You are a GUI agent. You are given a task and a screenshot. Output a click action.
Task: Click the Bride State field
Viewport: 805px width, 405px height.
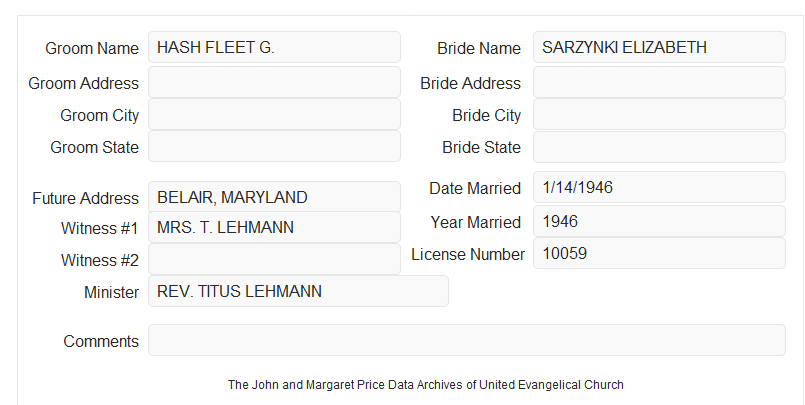pyautogui.click(x=659, y=147)
